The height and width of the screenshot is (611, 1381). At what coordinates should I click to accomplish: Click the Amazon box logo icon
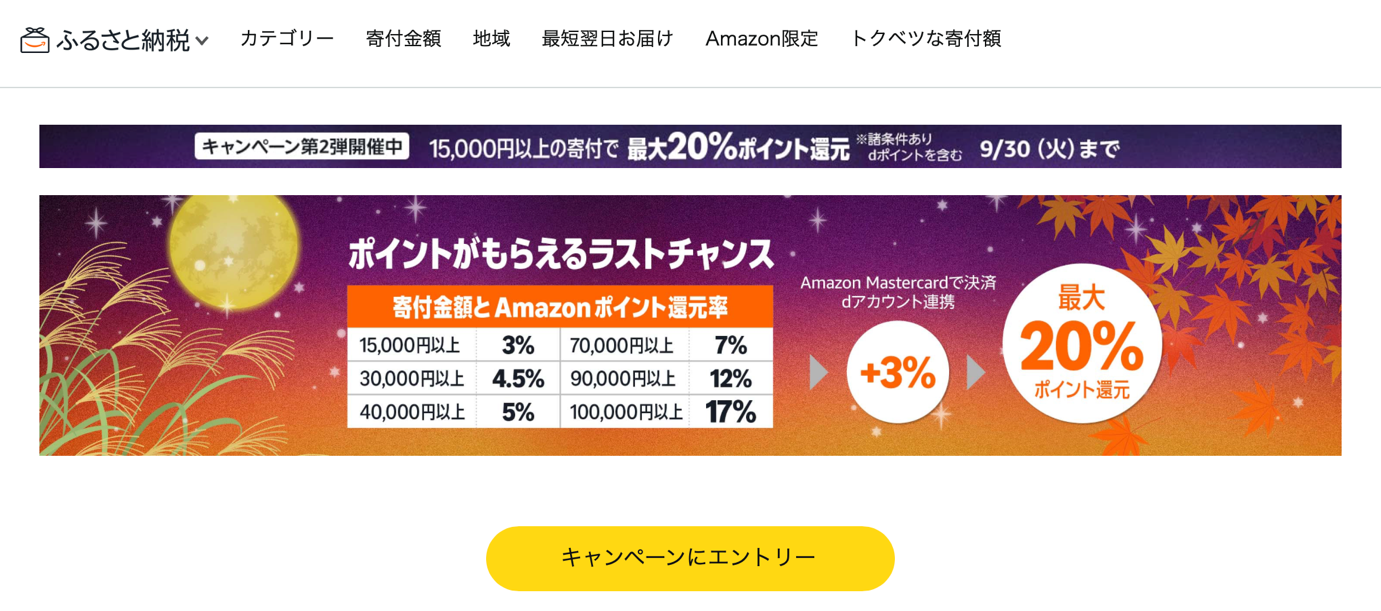coord(34,40)
